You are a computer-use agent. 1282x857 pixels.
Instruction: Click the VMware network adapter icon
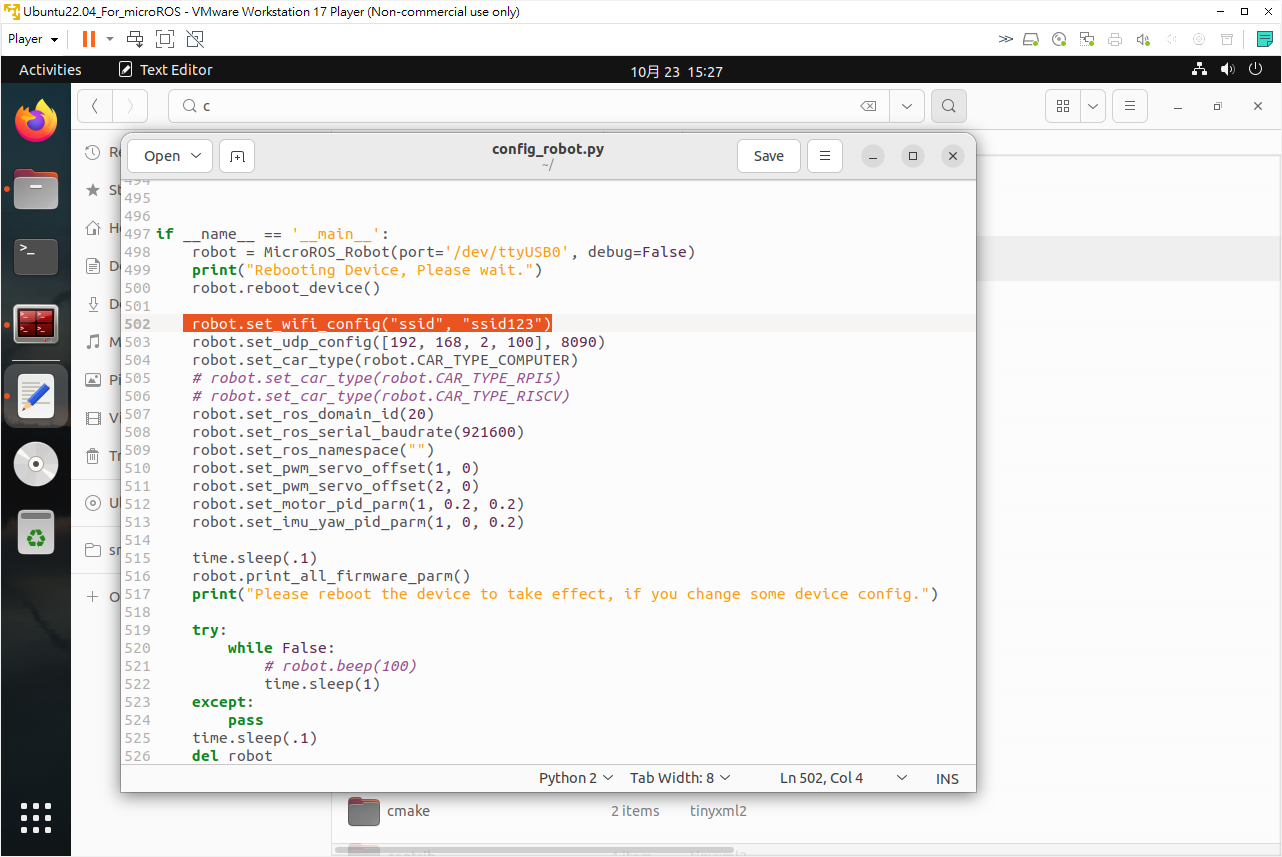1087,39
